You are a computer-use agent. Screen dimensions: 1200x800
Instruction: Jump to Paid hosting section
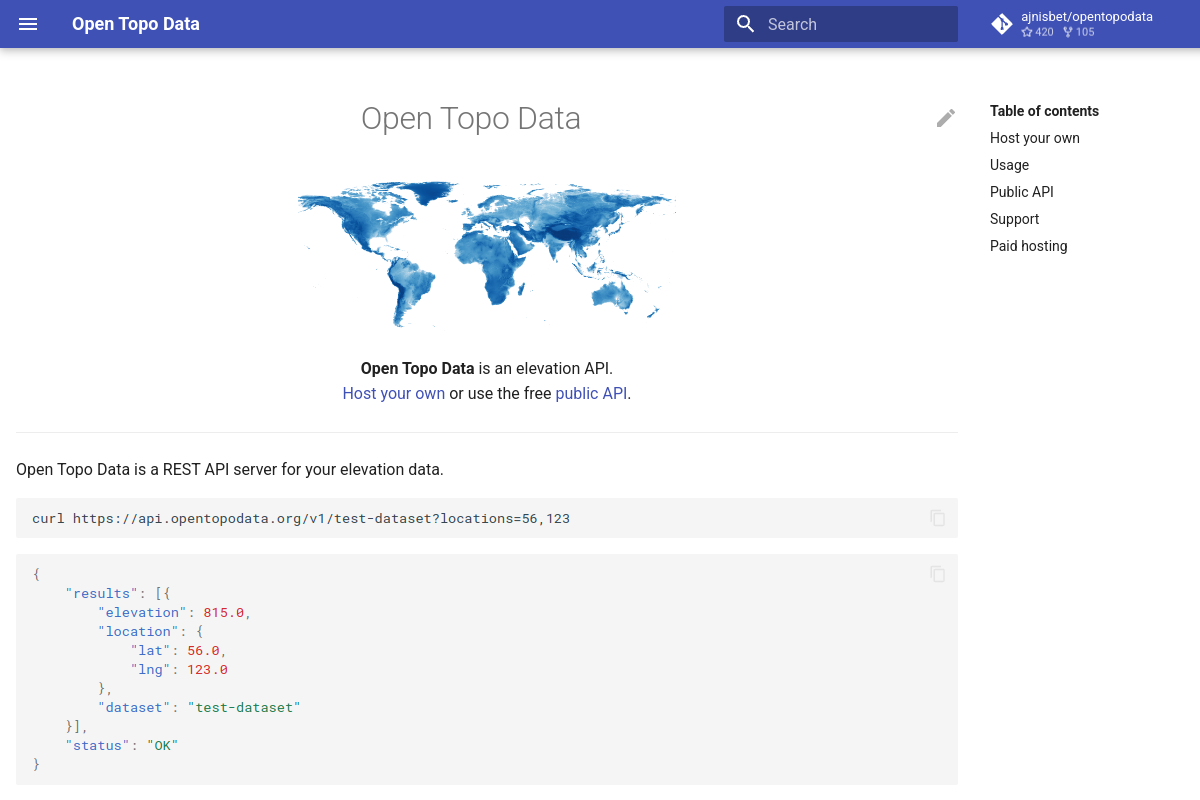(1029, 246)
